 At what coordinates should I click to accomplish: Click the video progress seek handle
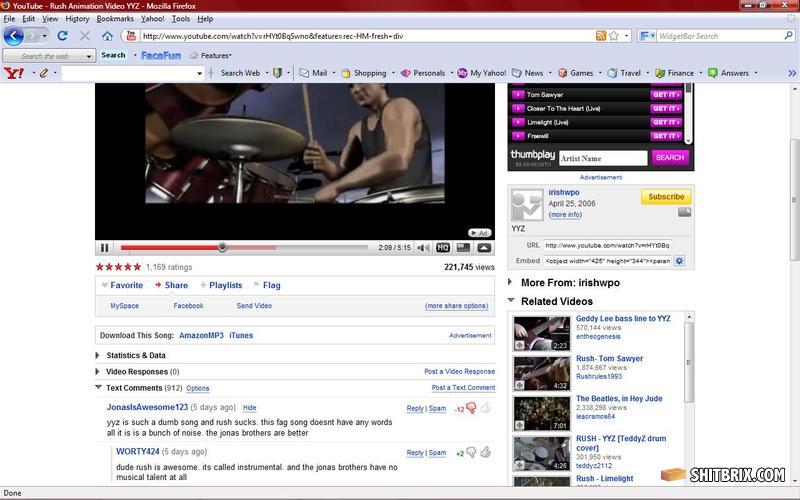(222, 247)
